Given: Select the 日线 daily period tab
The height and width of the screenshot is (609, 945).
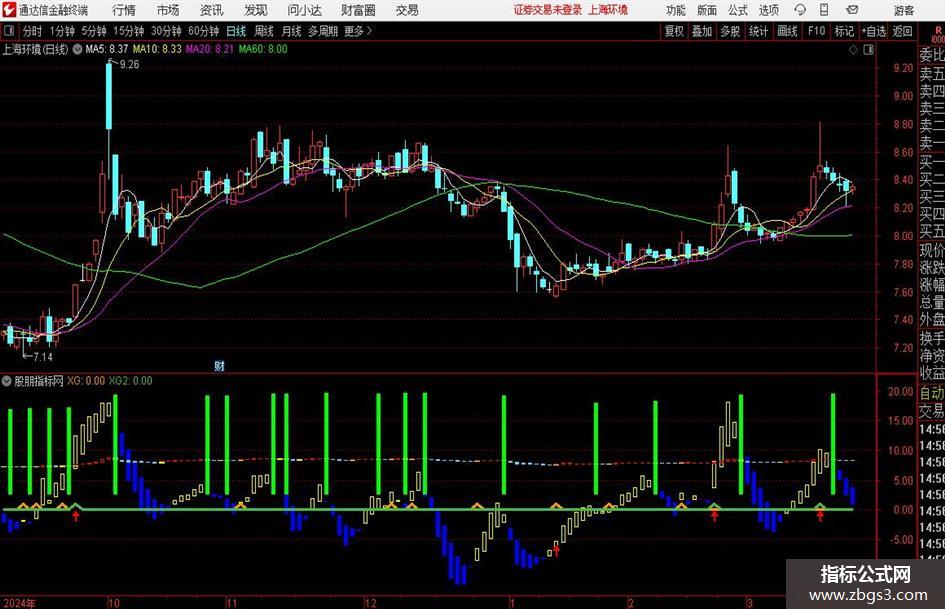Looking at the screenshot, I should click(236, 31).
